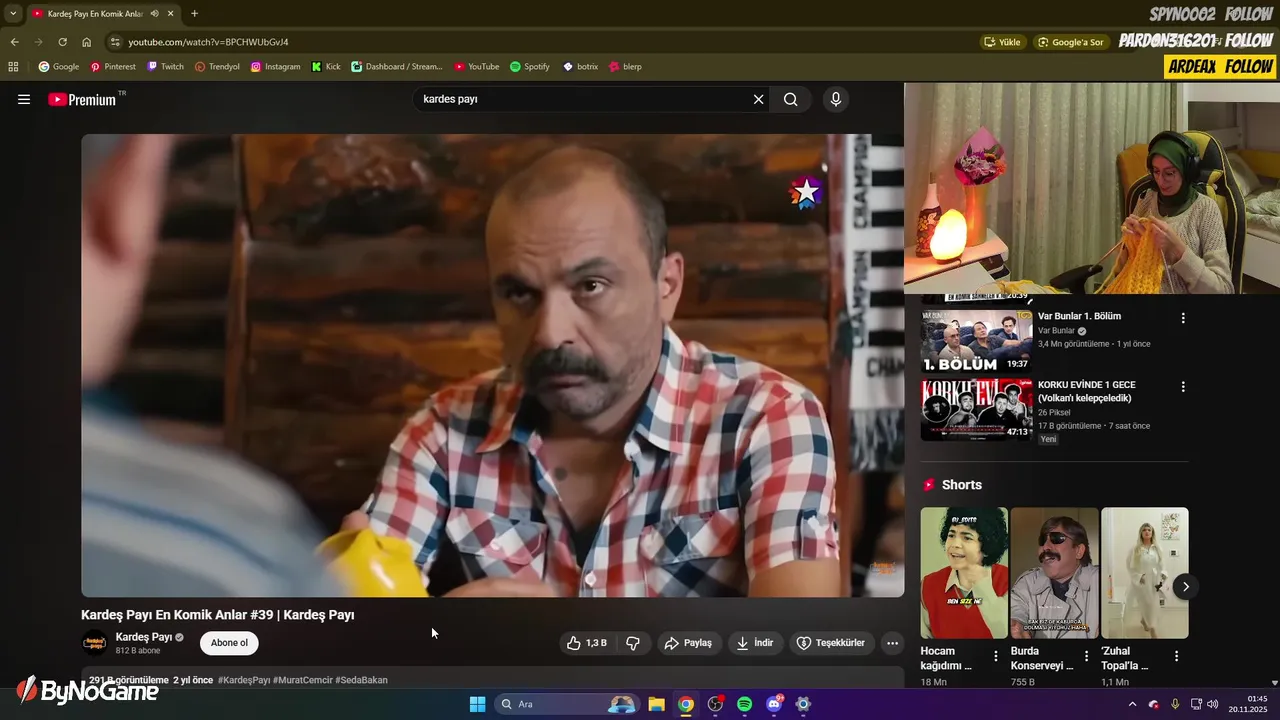Image resolution: width=1280 pixels, height=720 pixels.
Task: Open blerp bookmark
Action: point(625,67)
